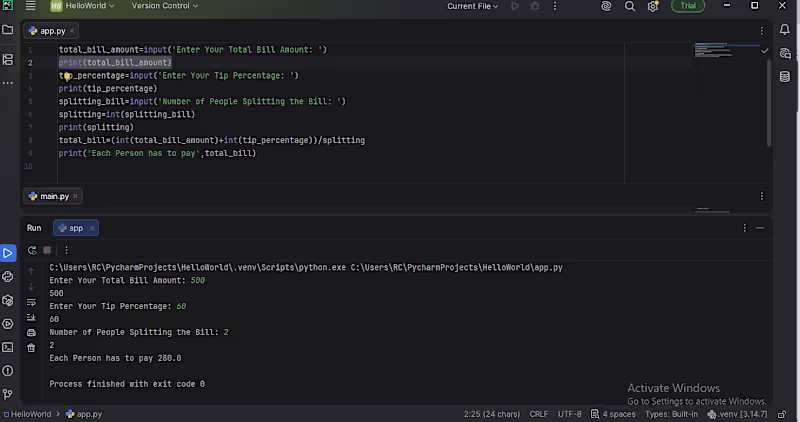Click the python.exe path in console

pyautogui.click(x=197, y=267)
